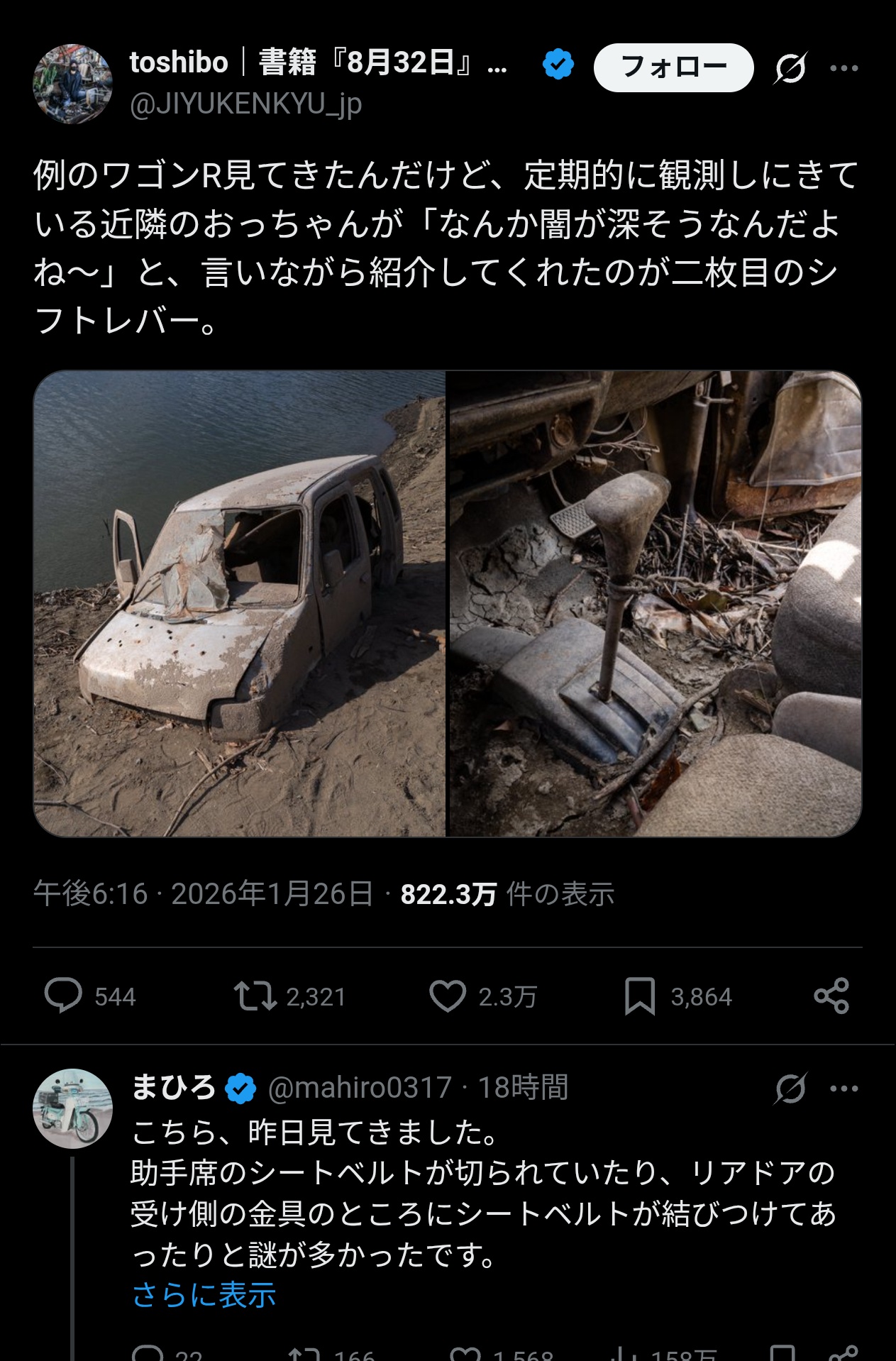This screenshot has width=896, height=1361.
Task: Tap the repost icon with 2,321 count
Action: (255, 996)
